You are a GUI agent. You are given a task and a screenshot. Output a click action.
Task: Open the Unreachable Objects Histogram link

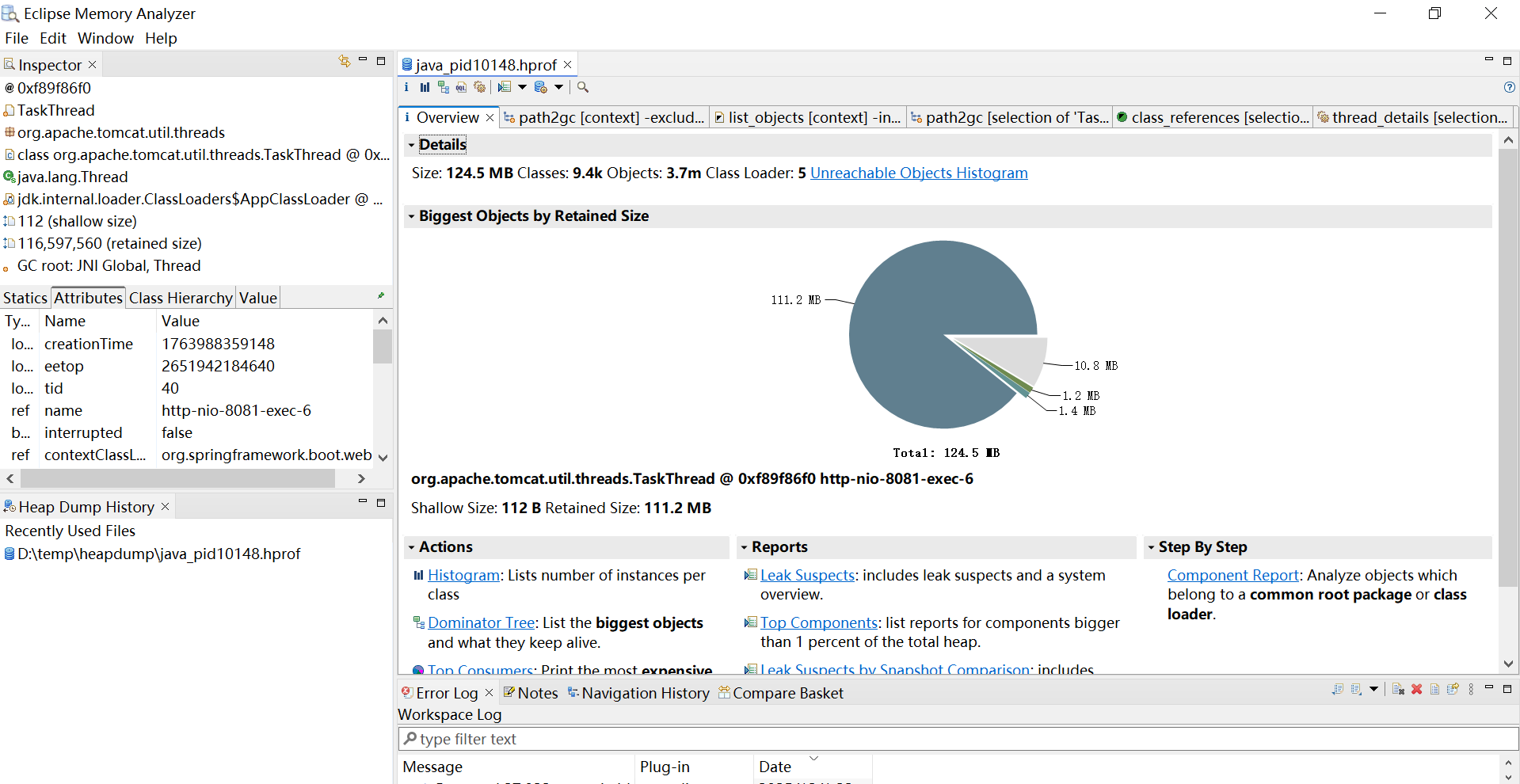[x=919, y=173]
